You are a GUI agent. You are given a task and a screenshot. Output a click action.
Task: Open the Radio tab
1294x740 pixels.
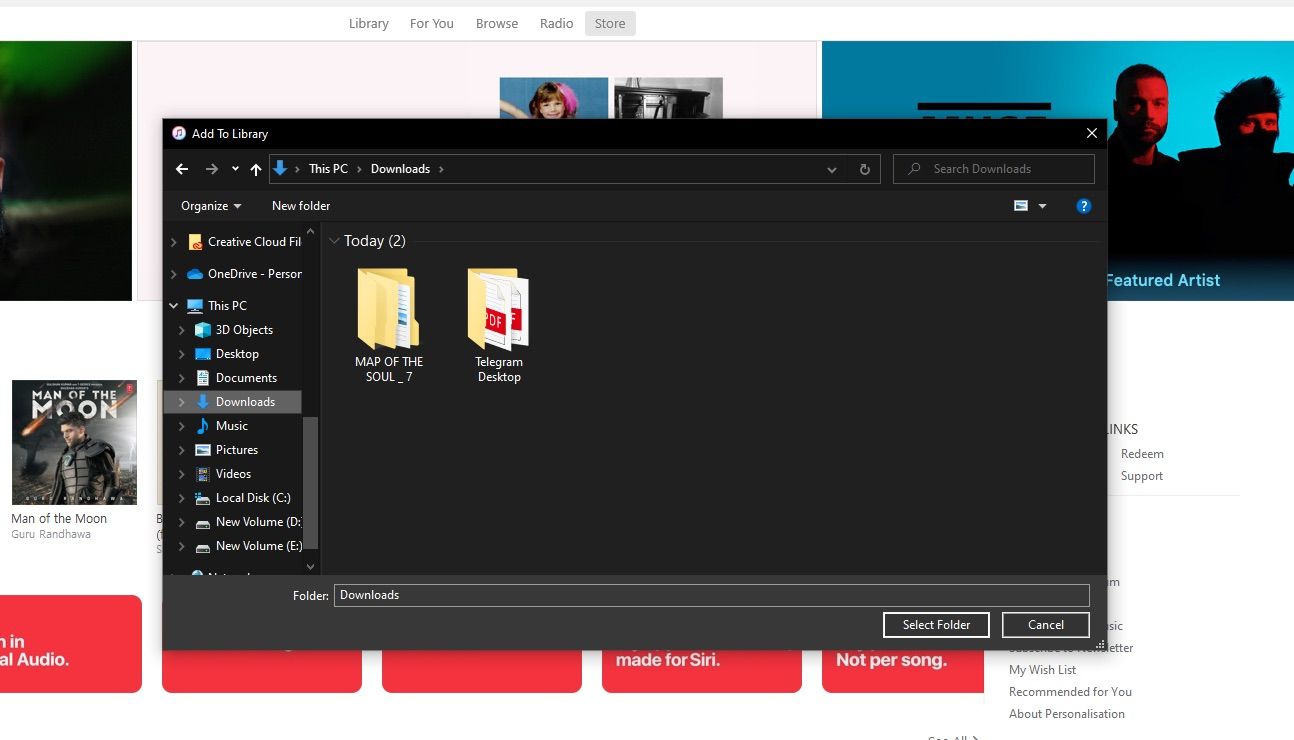[556, 23]
